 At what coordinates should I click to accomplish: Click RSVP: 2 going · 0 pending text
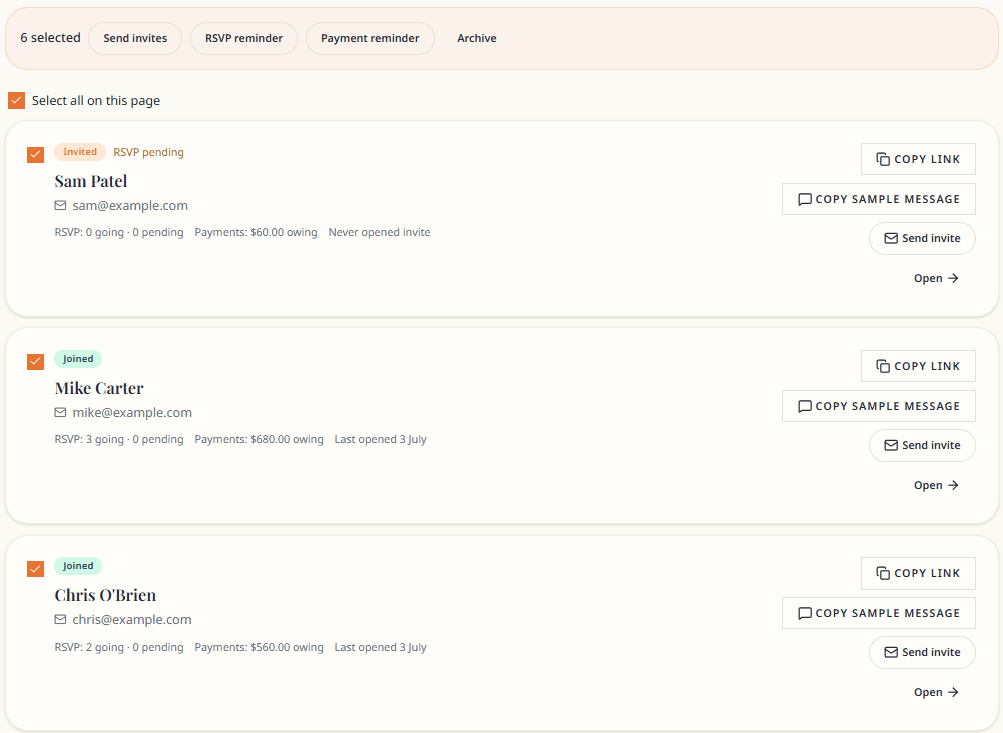pyautogui.click(x=119, y=647)
